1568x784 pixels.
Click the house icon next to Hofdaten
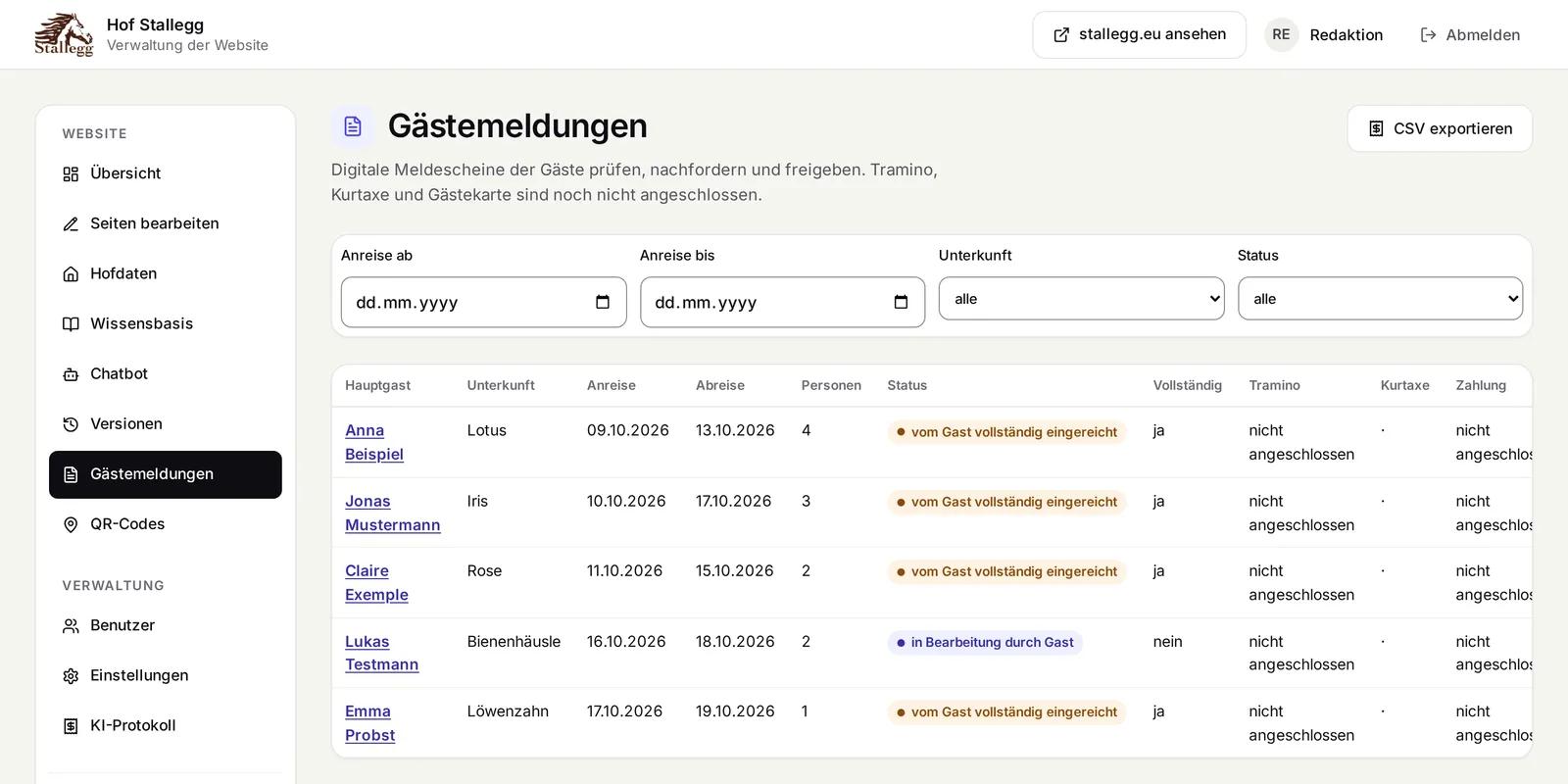coord(71,274)
